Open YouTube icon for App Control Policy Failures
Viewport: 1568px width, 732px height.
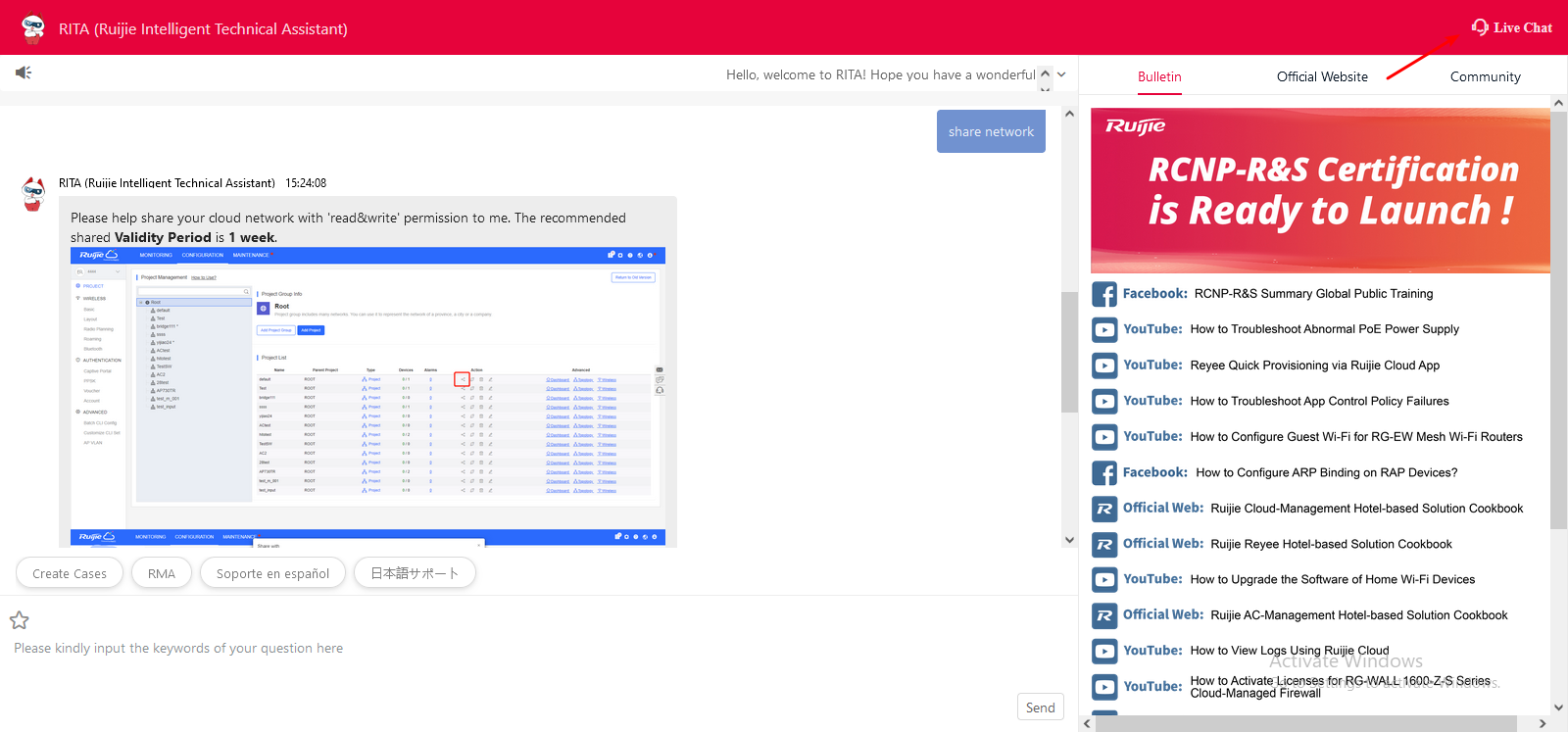point(1104,402)
